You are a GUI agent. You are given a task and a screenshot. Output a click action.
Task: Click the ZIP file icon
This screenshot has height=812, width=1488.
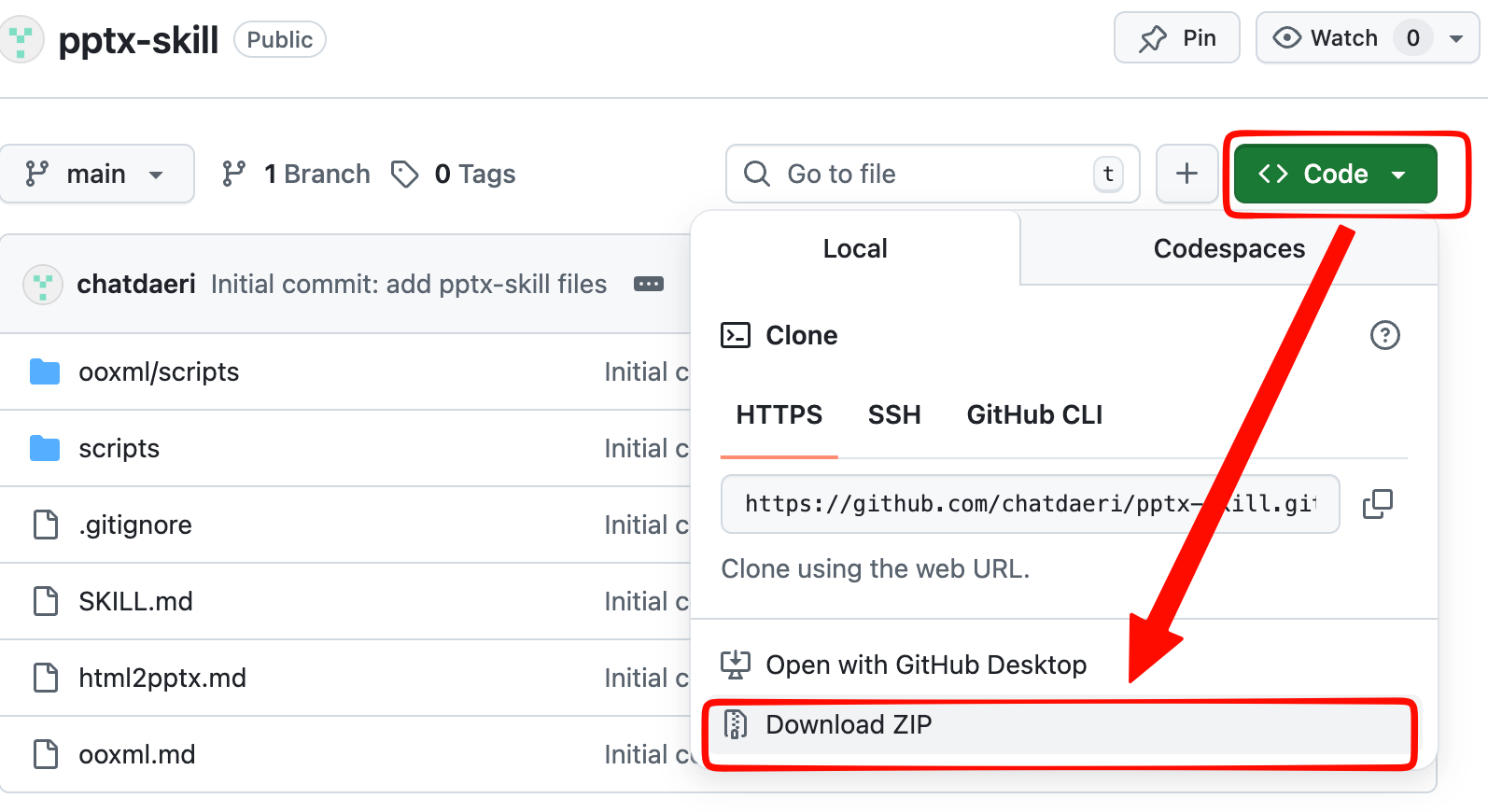(736, 724)
